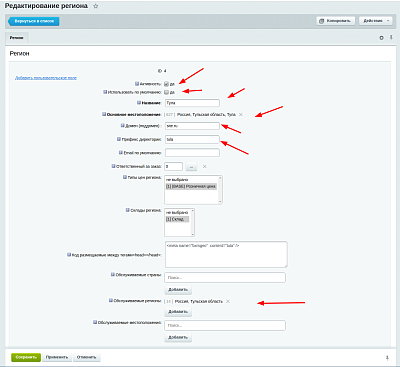This screenshot has height=367, width=400.
Task: Focus the Префикс директории input field
Action: (192, 139)
